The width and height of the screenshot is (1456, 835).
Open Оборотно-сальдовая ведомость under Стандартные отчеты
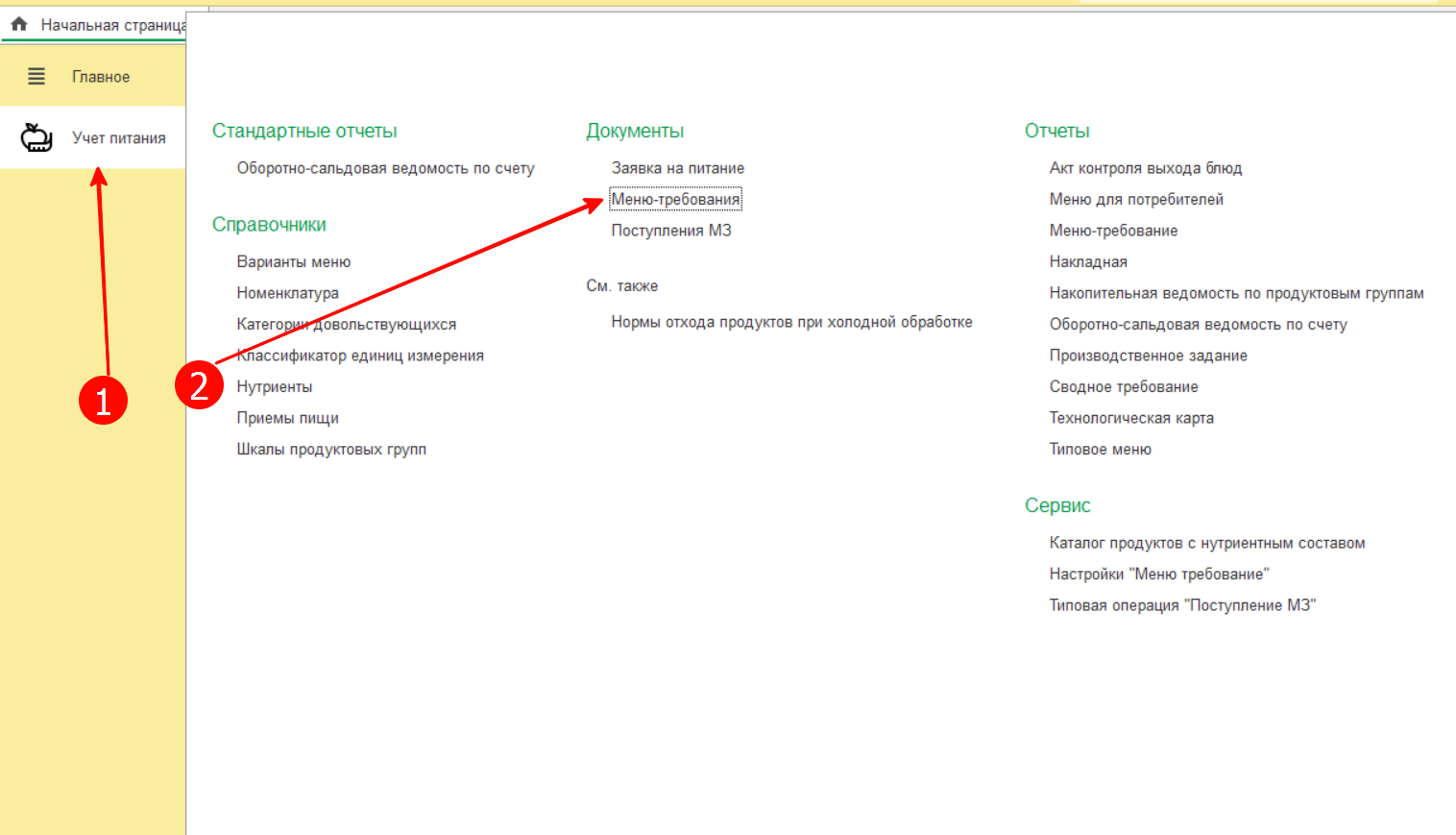385,168
